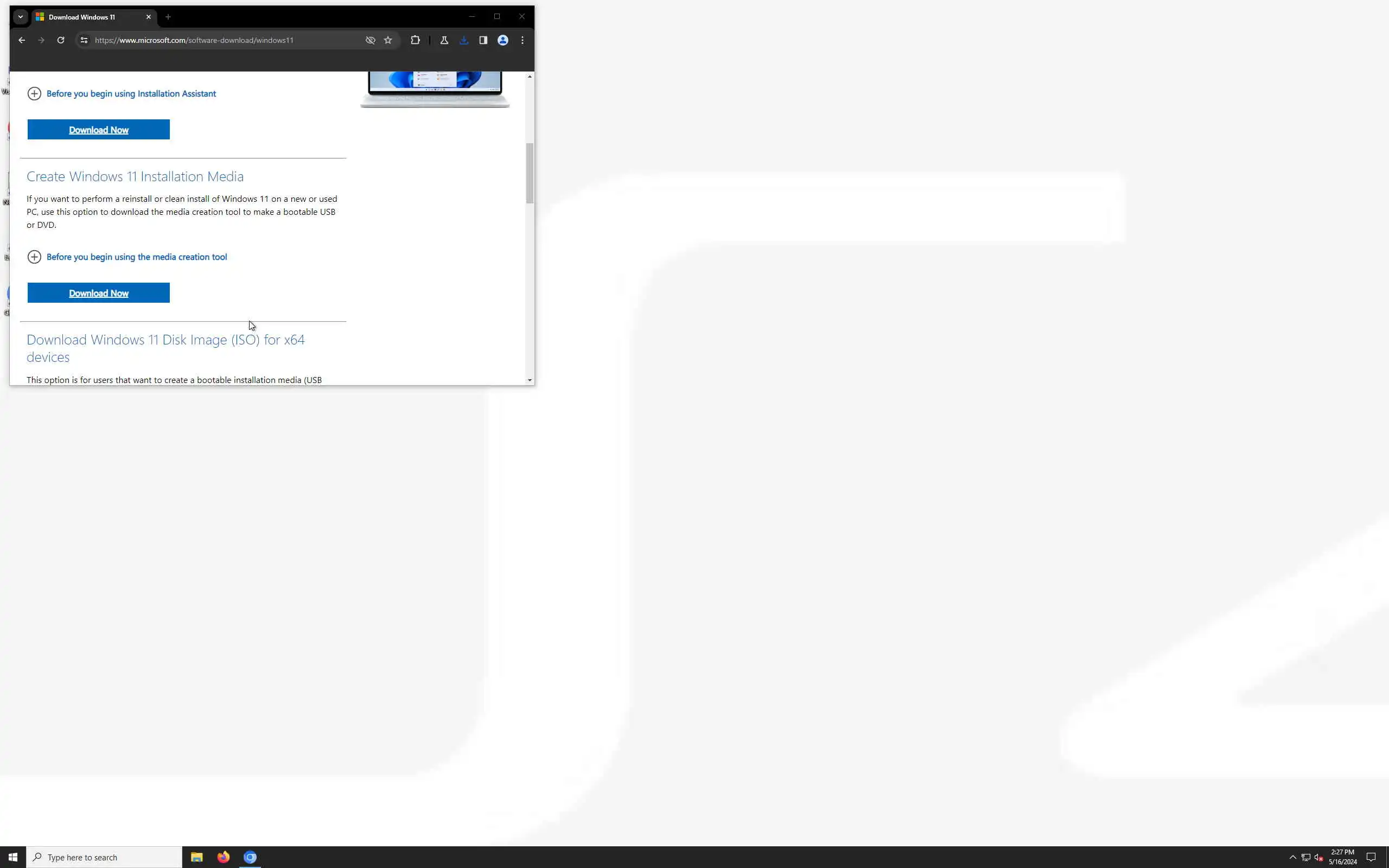Open the side panel icon
The width and height of the screenshot is (1389, 868).
pyautogui.click(x=483, y=40)
